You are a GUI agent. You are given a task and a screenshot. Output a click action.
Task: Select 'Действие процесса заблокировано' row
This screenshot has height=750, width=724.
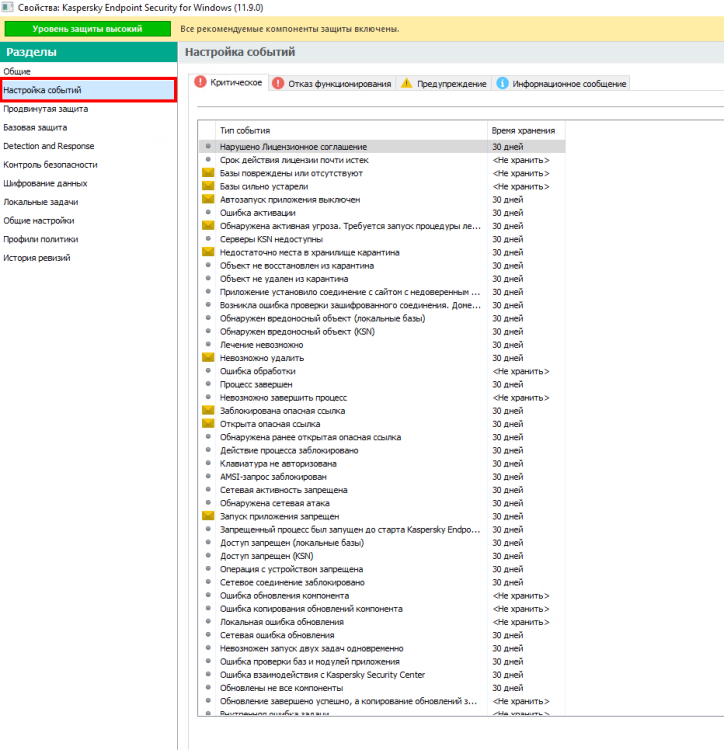tap(382, 450)
